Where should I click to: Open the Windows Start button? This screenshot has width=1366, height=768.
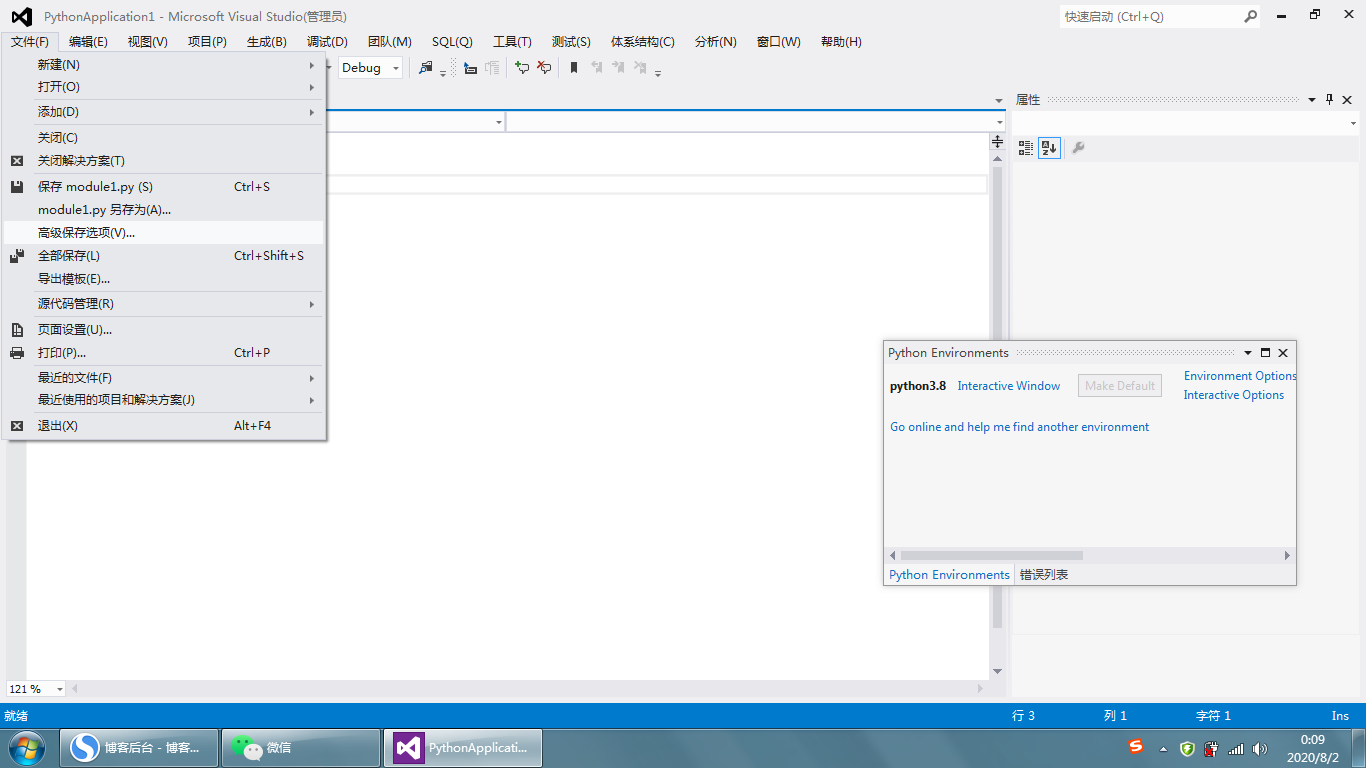pos(26,748)
